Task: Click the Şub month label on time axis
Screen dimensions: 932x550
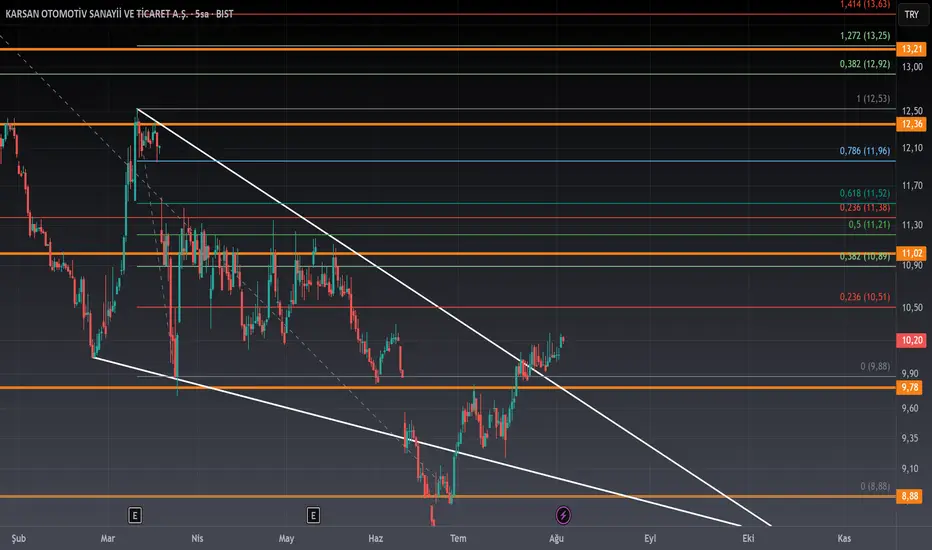Action: [x=18, y=539]
